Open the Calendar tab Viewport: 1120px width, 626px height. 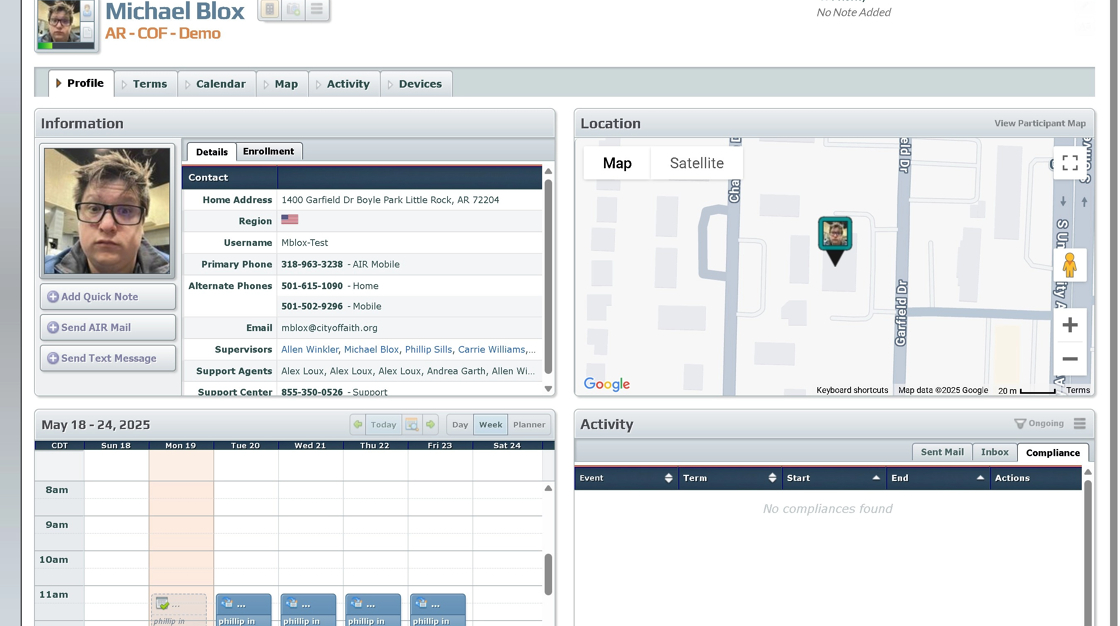click(216, 84)
